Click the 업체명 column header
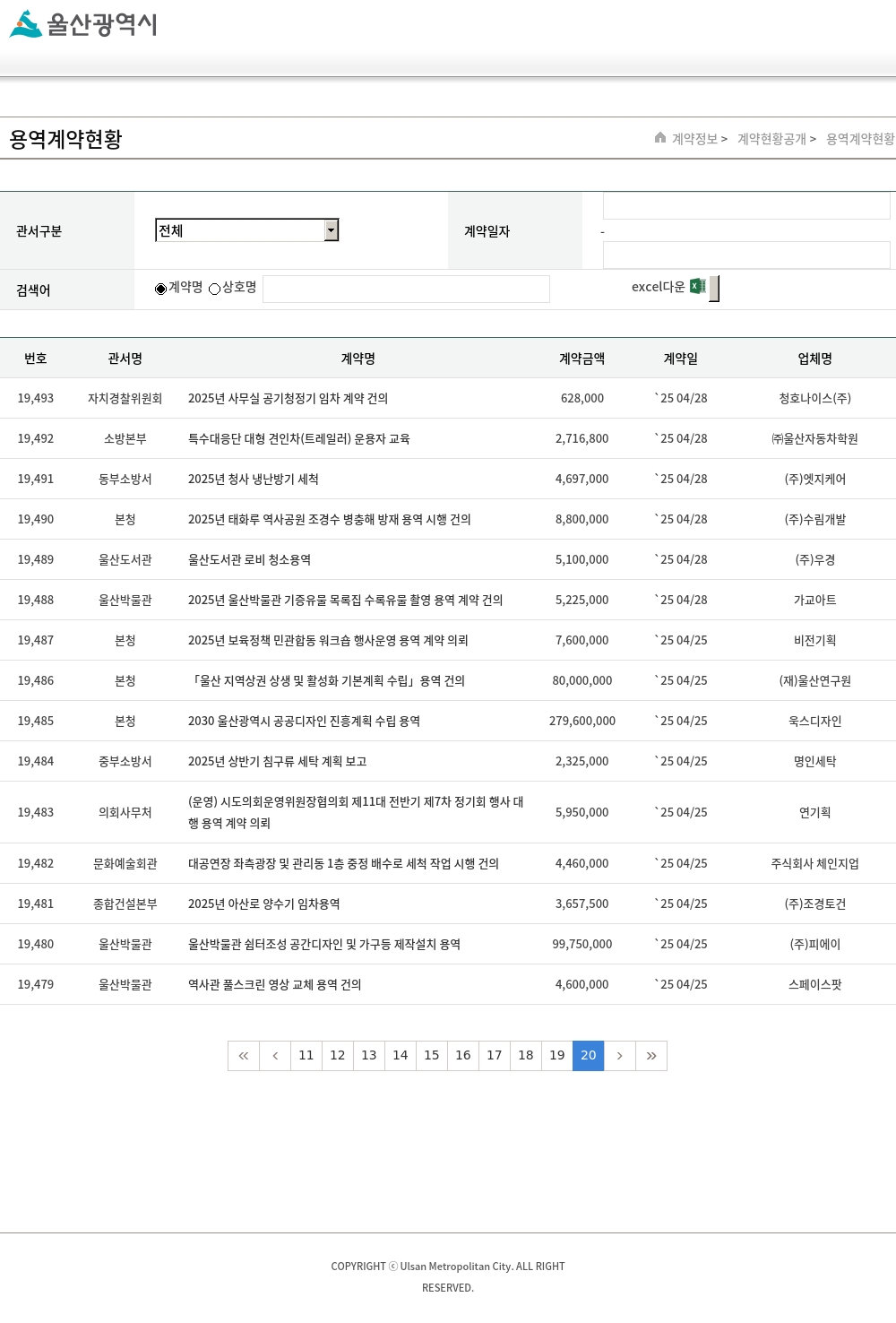Image resolution: width=896 pixels, height=1323 pixels. (x=815, y=359)
